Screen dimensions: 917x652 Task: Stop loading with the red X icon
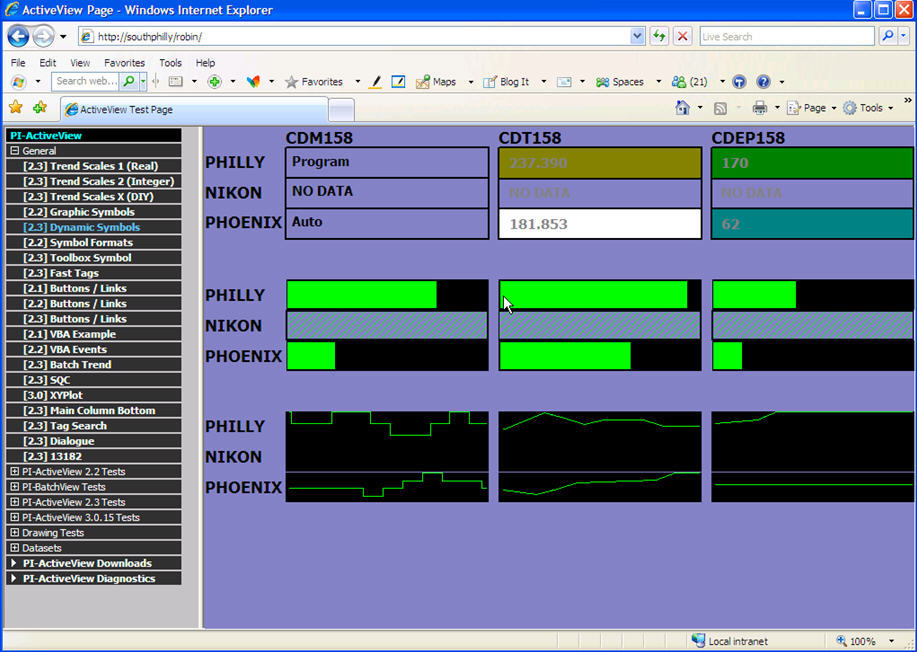682,36
